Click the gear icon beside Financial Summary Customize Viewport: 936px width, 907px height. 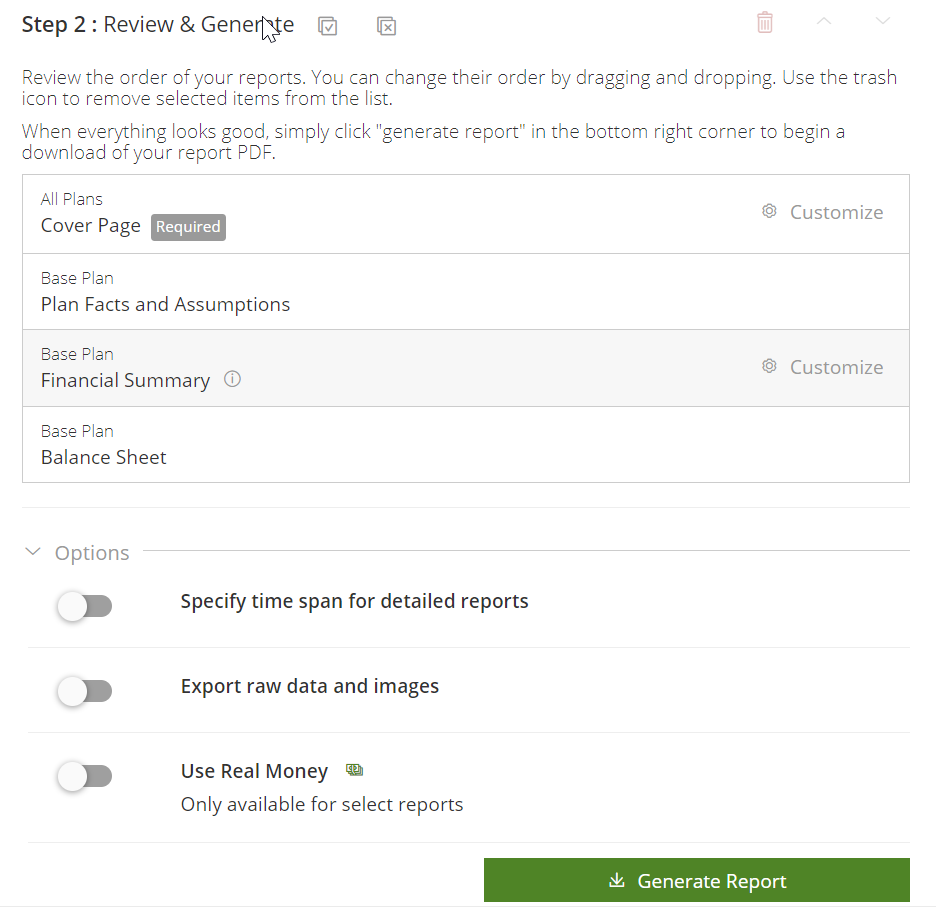(x=769, y=366)
